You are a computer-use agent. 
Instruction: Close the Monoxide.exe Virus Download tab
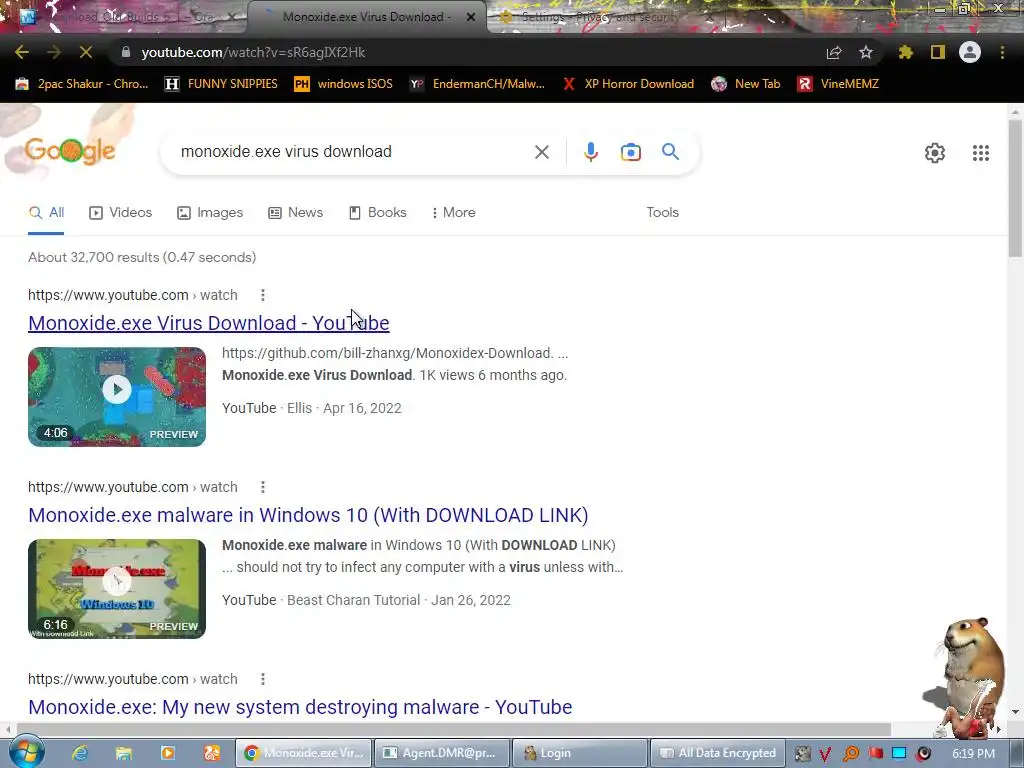coord(471,17)
